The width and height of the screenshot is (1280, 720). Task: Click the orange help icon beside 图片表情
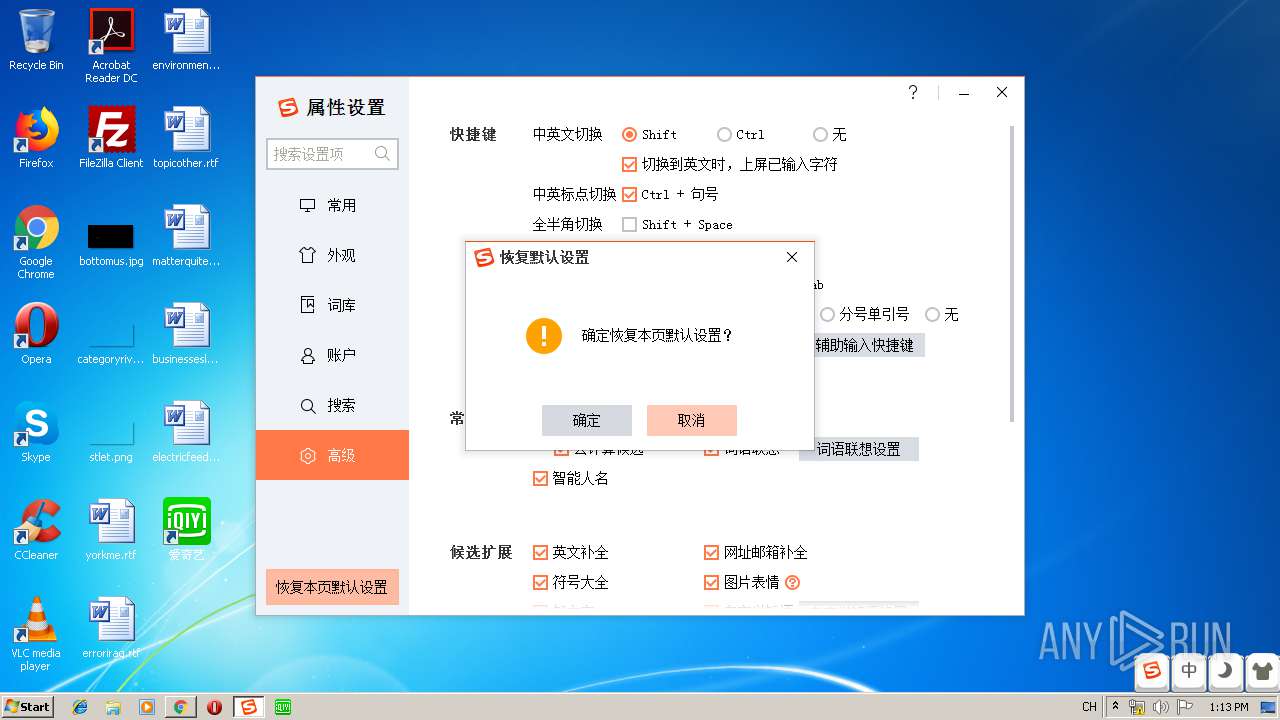pos(793,582)
